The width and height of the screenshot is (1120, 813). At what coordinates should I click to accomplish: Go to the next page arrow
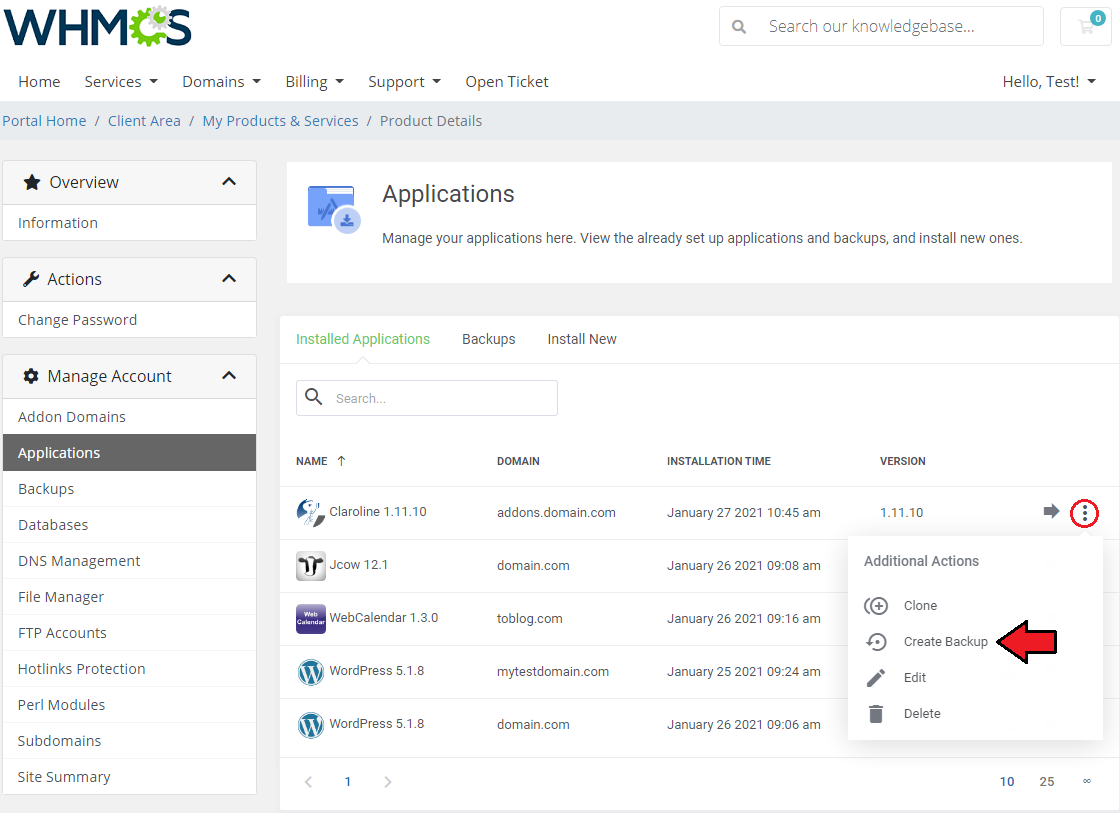pyautogui.click(x=387, y=782)
